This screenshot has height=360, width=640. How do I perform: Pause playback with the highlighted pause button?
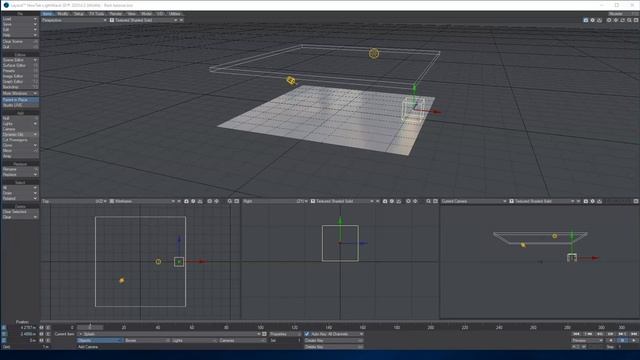(x=622, y=340)
